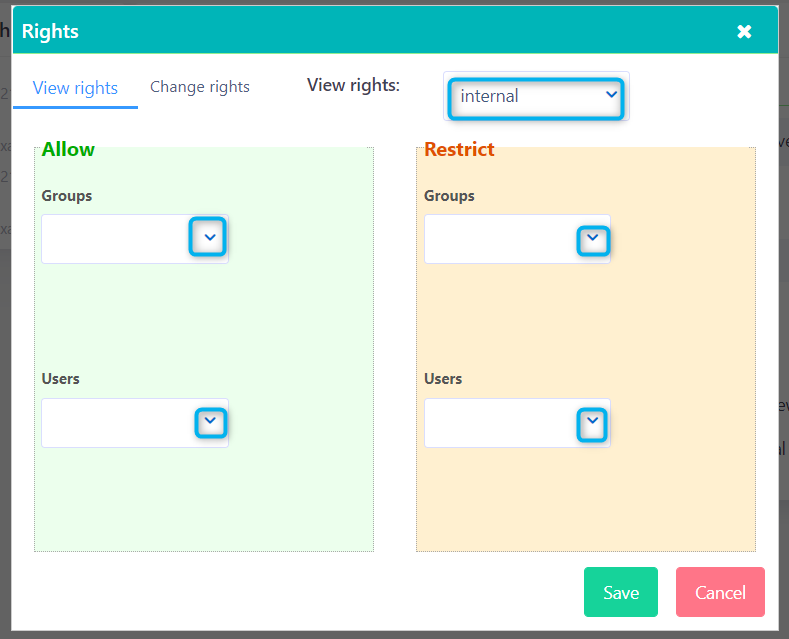The height and width of the screenshot is (639, 789).
Task: Click the green Allow heading
Action: (x=68, y=150)
